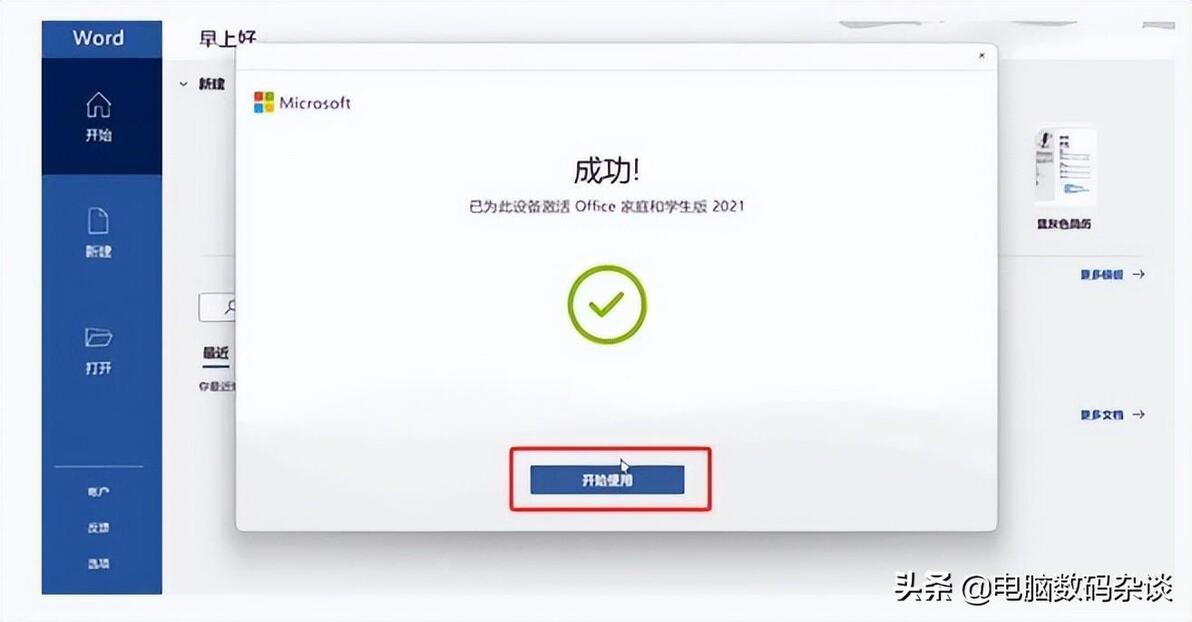
Task: Open 反馈 in the sidebar bottom menu
Action: point(98,528)
